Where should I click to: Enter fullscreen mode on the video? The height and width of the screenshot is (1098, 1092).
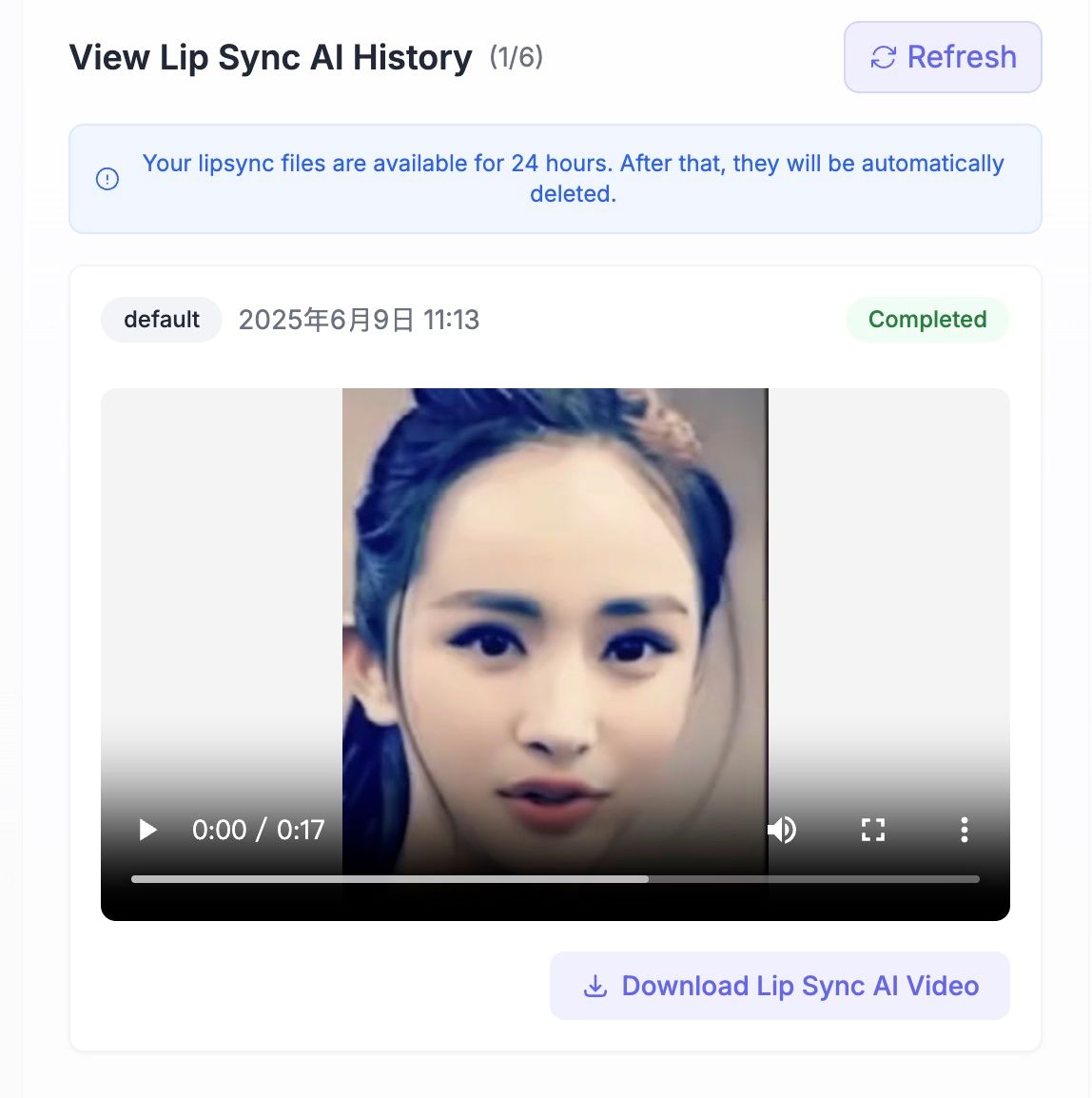pos(873,830)
